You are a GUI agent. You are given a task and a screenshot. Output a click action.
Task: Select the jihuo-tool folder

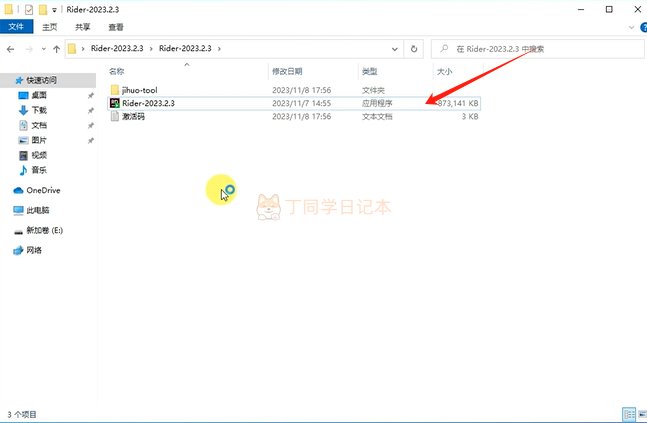139,90
